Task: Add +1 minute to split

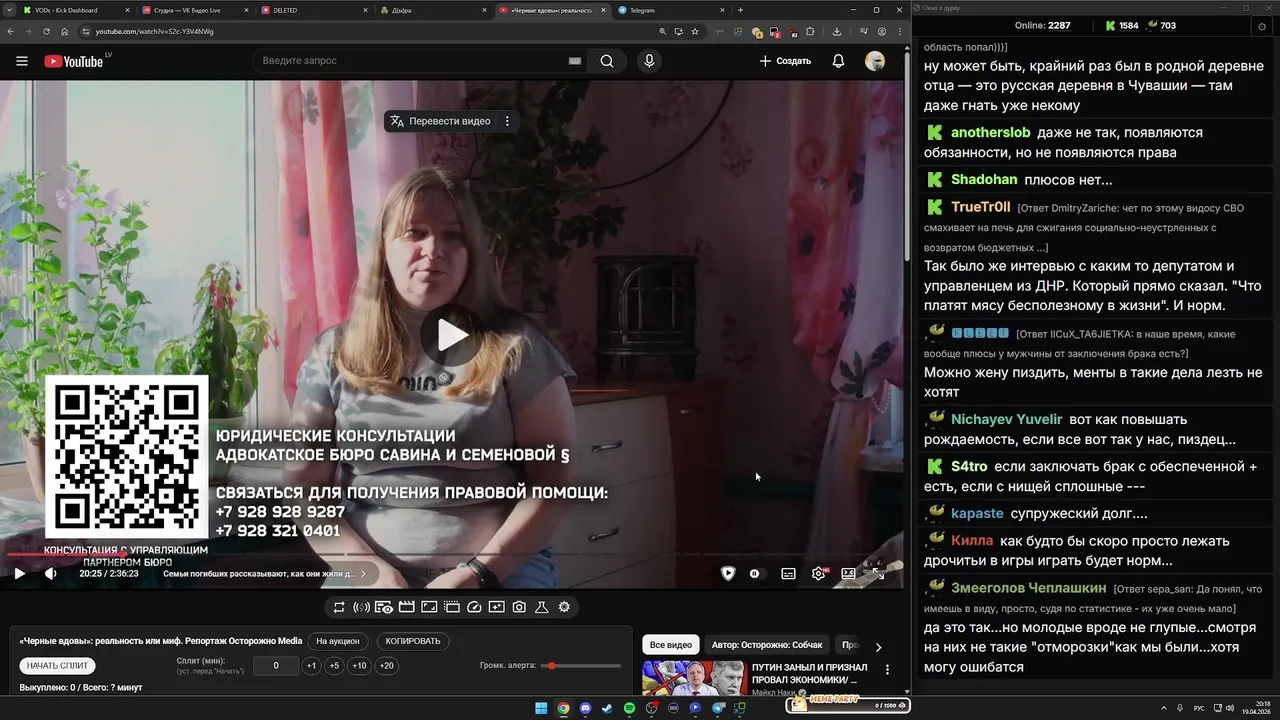Action: tap(311, 666)
